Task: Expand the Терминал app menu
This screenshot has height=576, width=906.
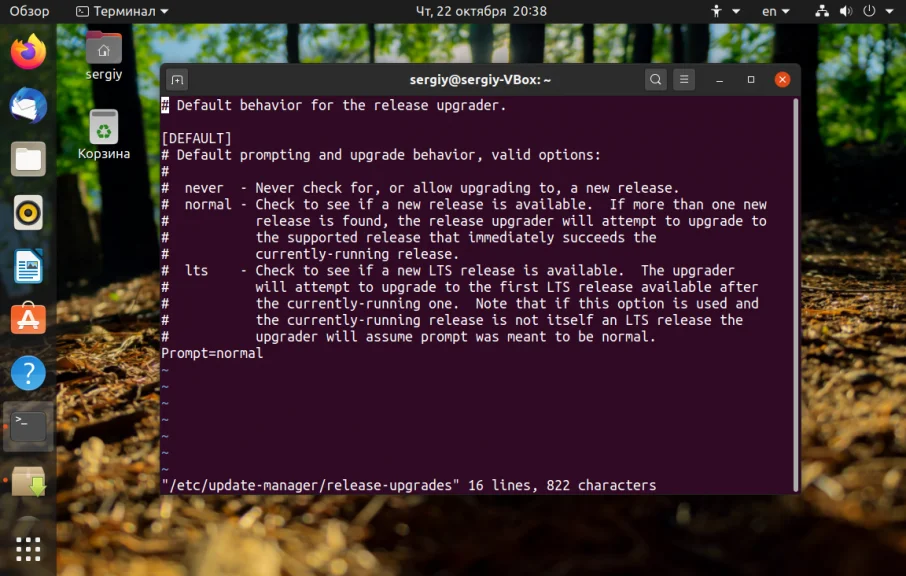Action: 123,11
